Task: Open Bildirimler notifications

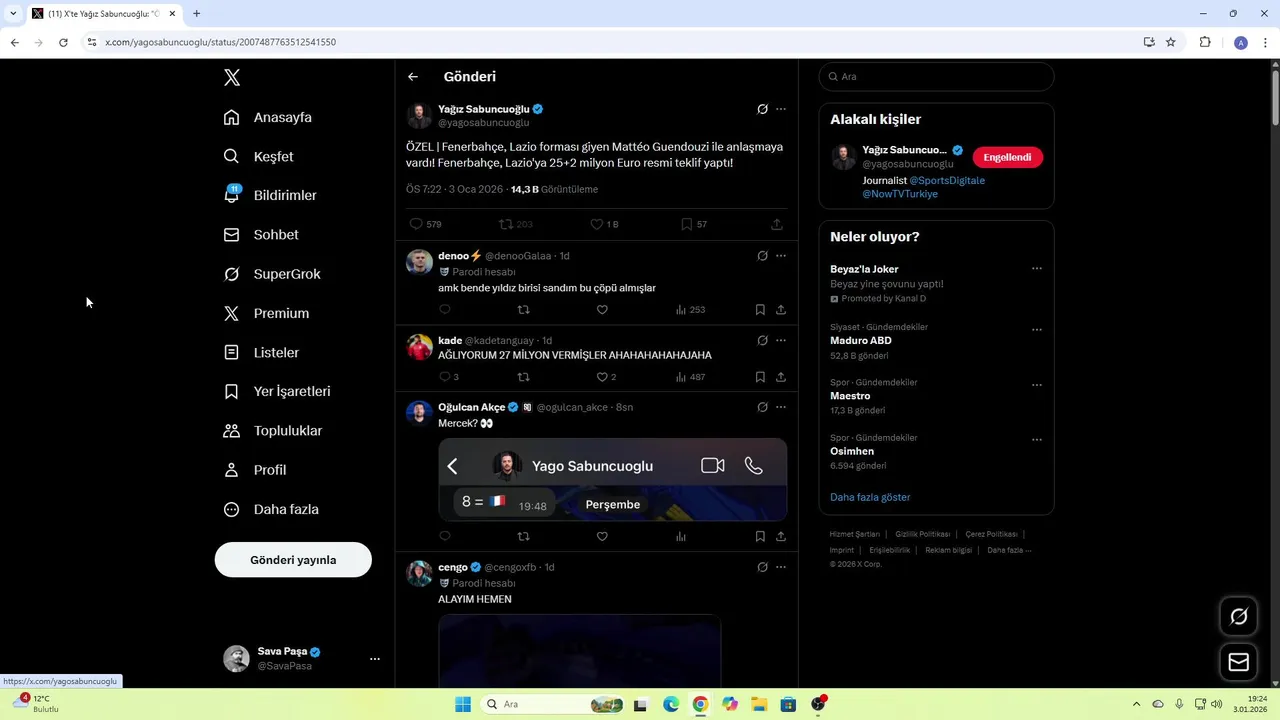Action: pyautogui.click(x=270, y=195)
